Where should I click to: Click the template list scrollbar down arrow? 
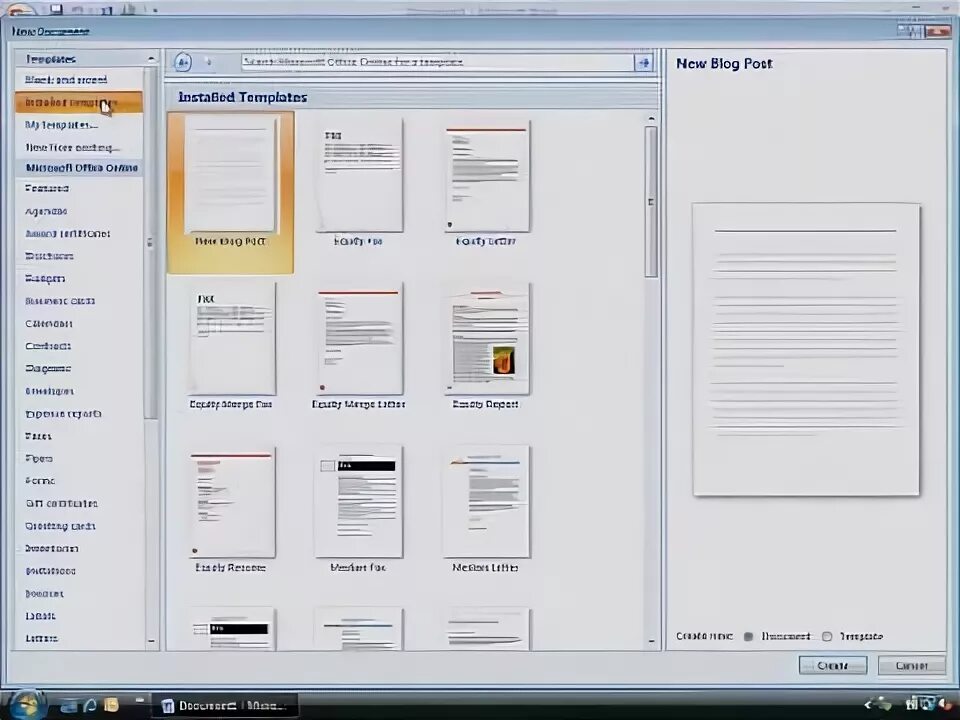coord(651,642)
